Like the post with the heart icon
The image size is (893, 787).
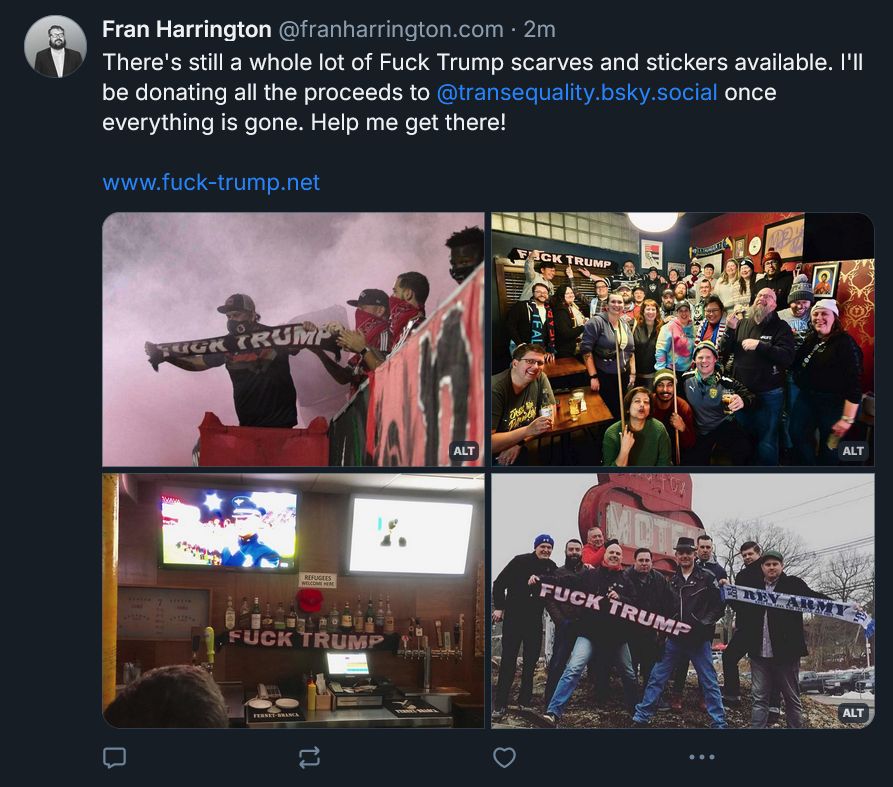(504, 757)
